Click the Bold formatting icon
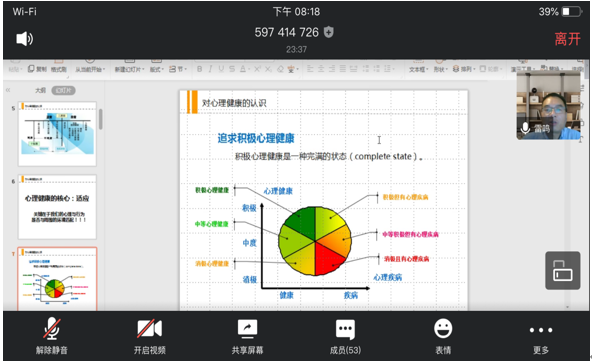Viewport: 592px width, 362px height. [199, 69]
